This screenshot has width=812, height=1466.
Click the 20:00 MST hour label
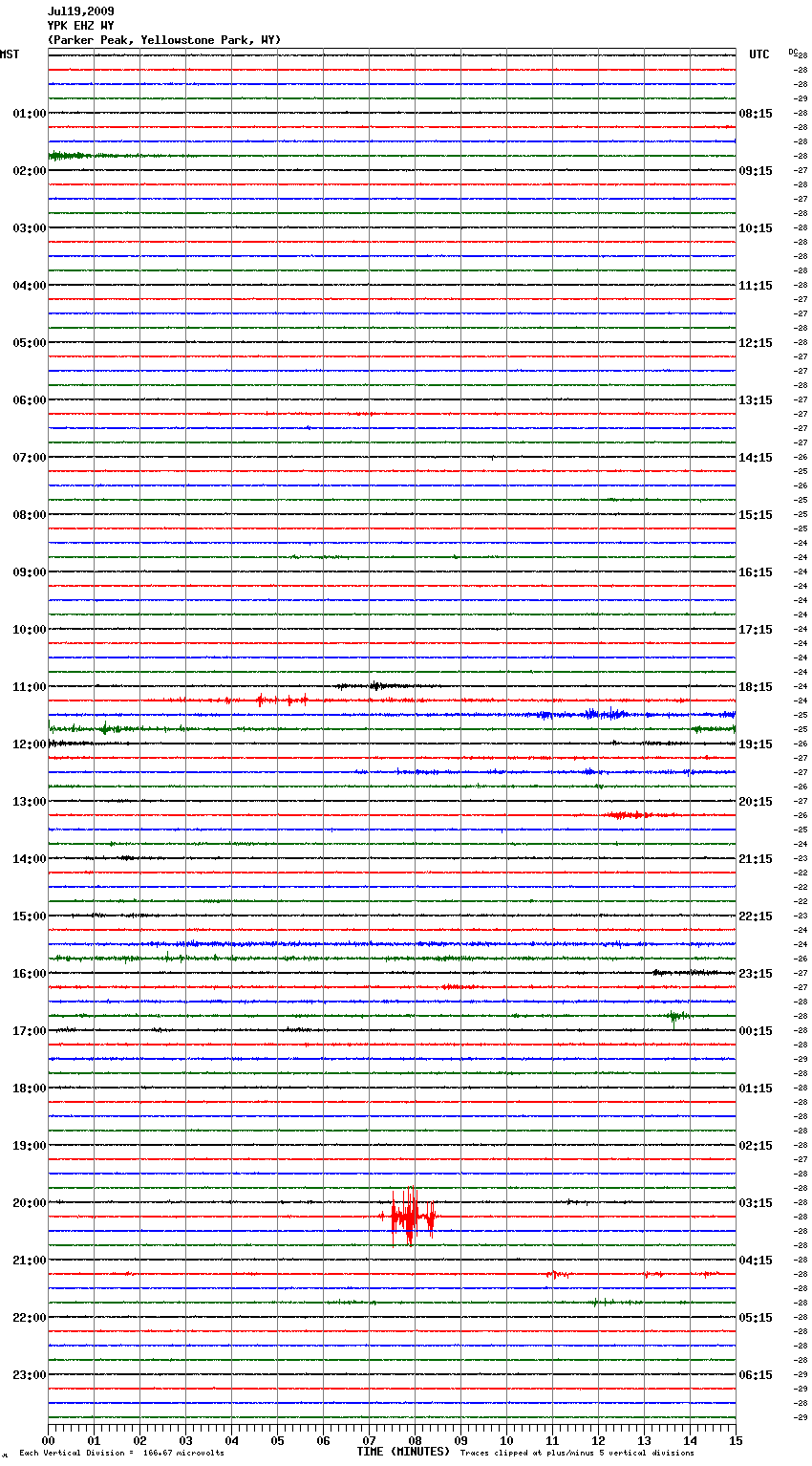click(x=30, y=1203)
